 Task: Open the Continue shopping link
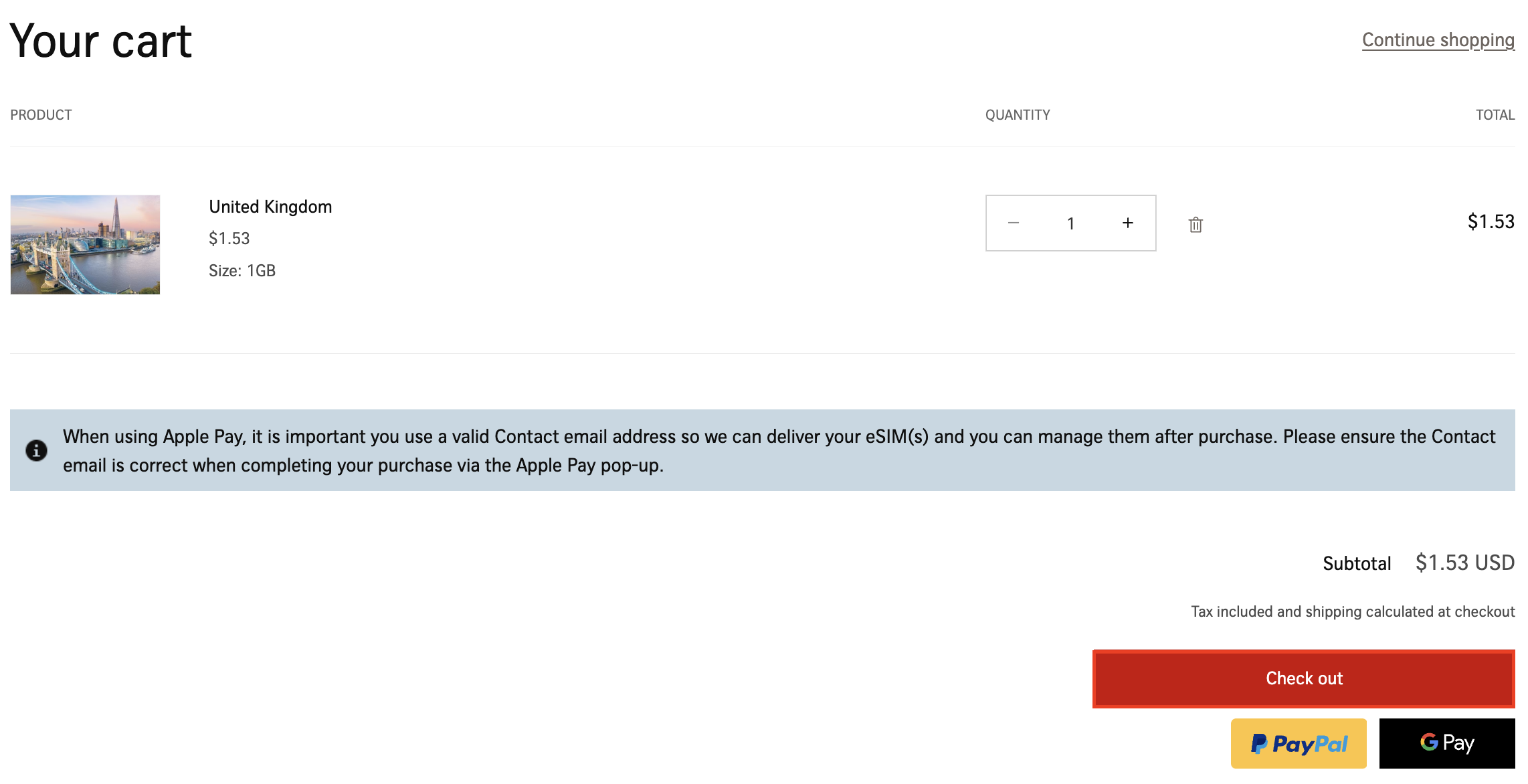pos(1438,40)
